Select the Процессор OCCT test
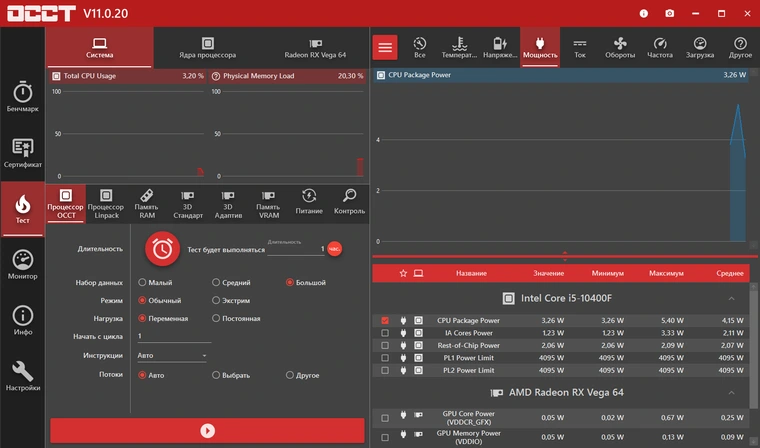760x448 pixels. pyautogui.click(x=65, y=204)
